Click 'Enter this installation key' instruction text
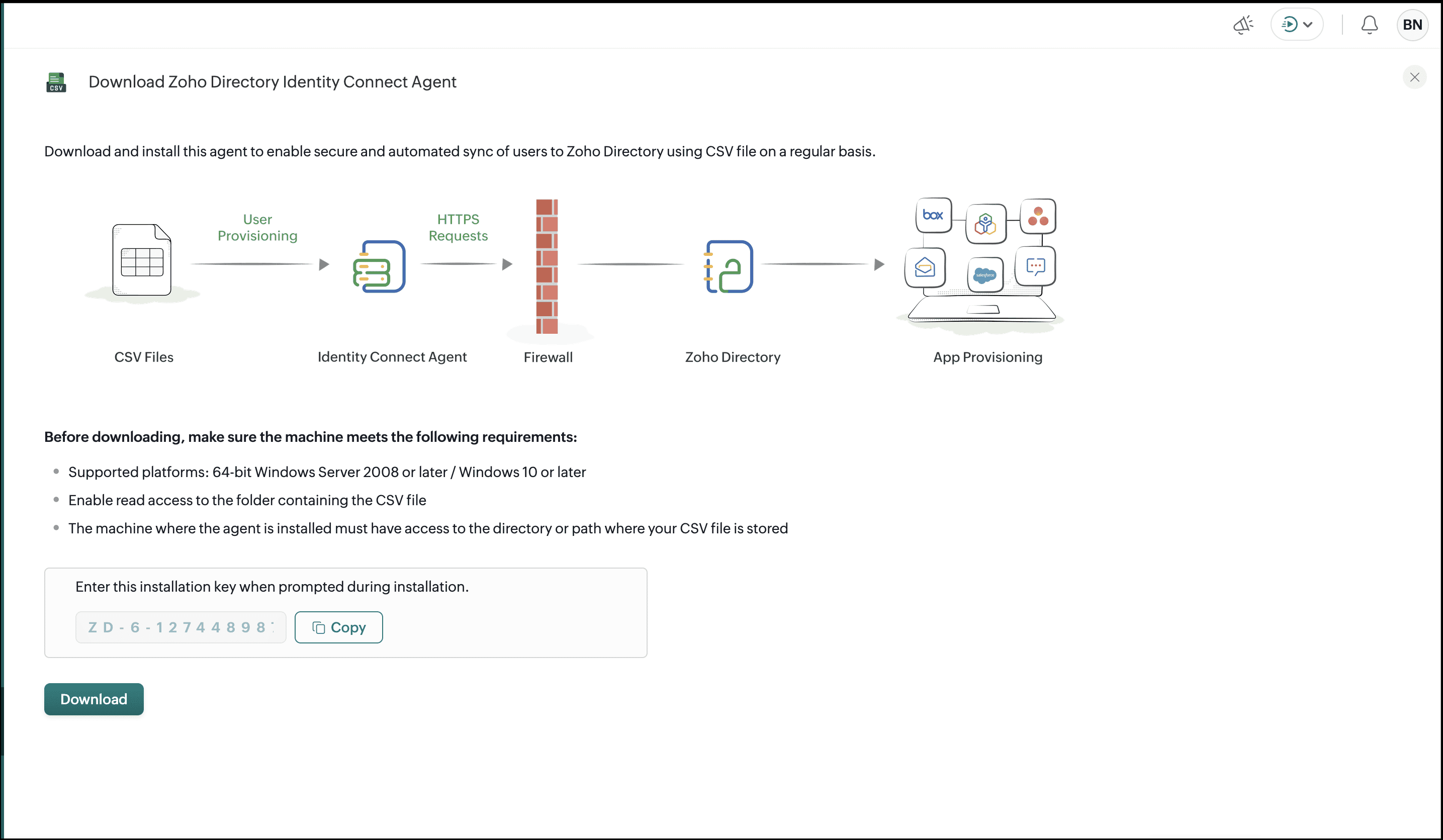The image size is (1443, 840). coord(272,586)
